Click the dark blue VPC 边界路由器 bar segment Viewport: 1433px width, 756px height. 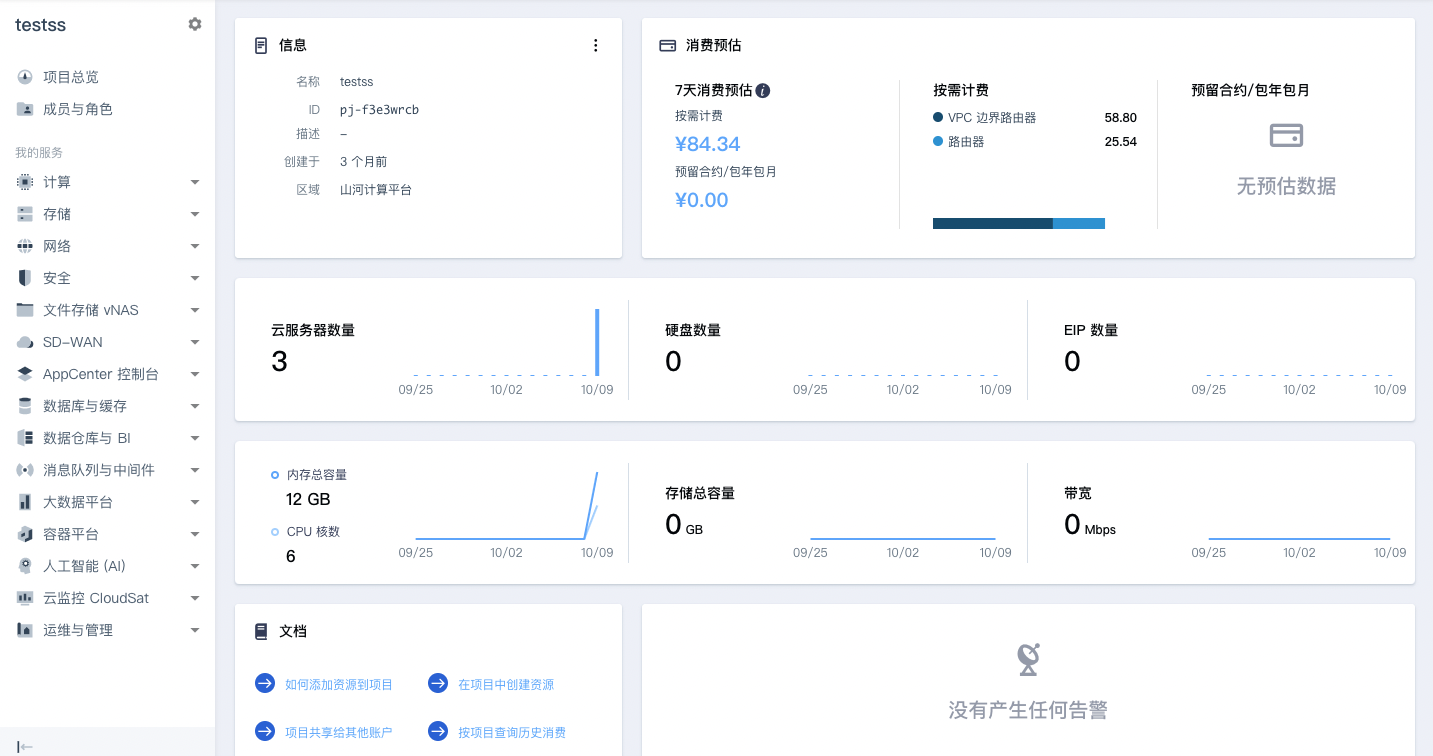click(x=993, y=223)
